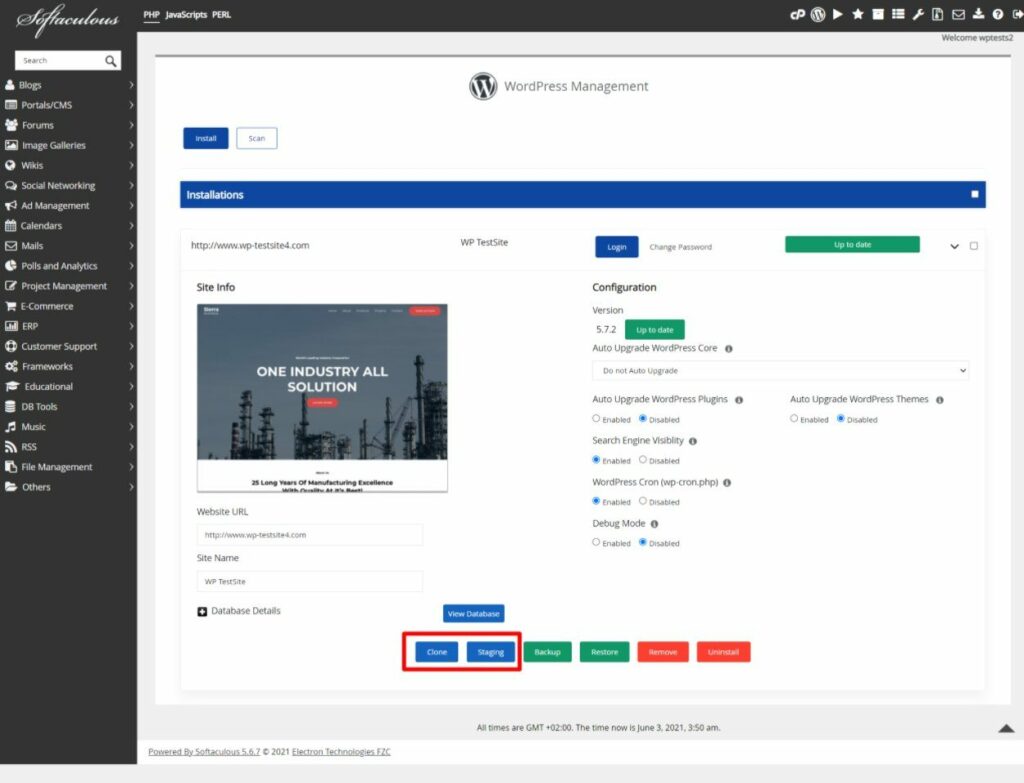Click the site preview thumbnail
This screenshot has height=783, width=1024.
323,398
